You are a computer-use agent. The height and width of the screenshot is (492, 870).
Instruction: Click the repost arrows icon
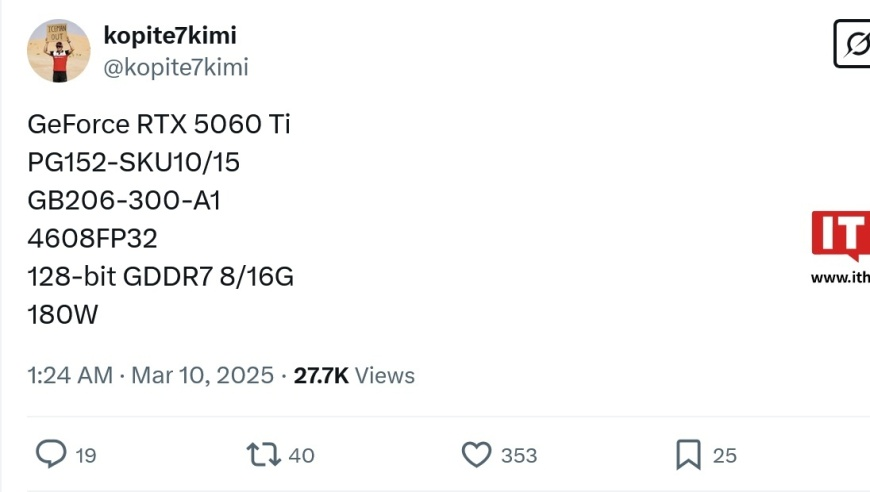point(264,454)
